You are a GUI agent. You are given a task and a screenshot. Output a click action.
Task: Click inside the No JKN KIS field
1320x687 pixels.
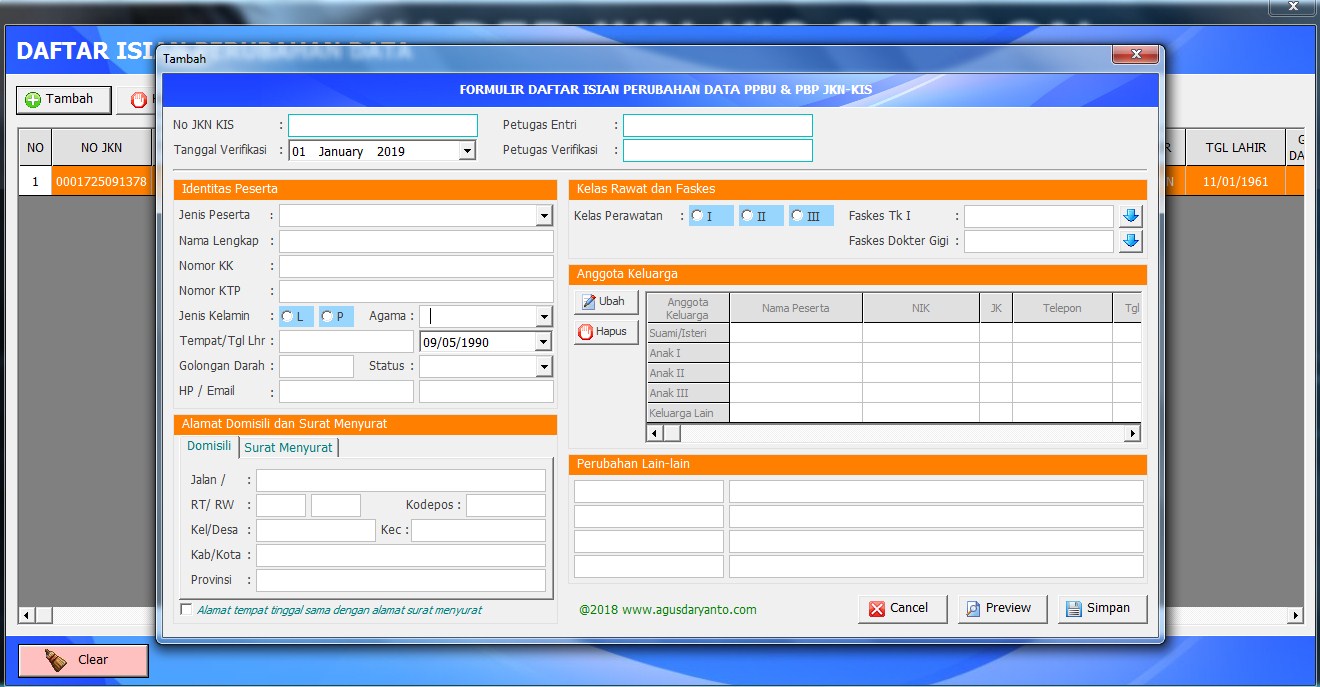tap(382, 124)
